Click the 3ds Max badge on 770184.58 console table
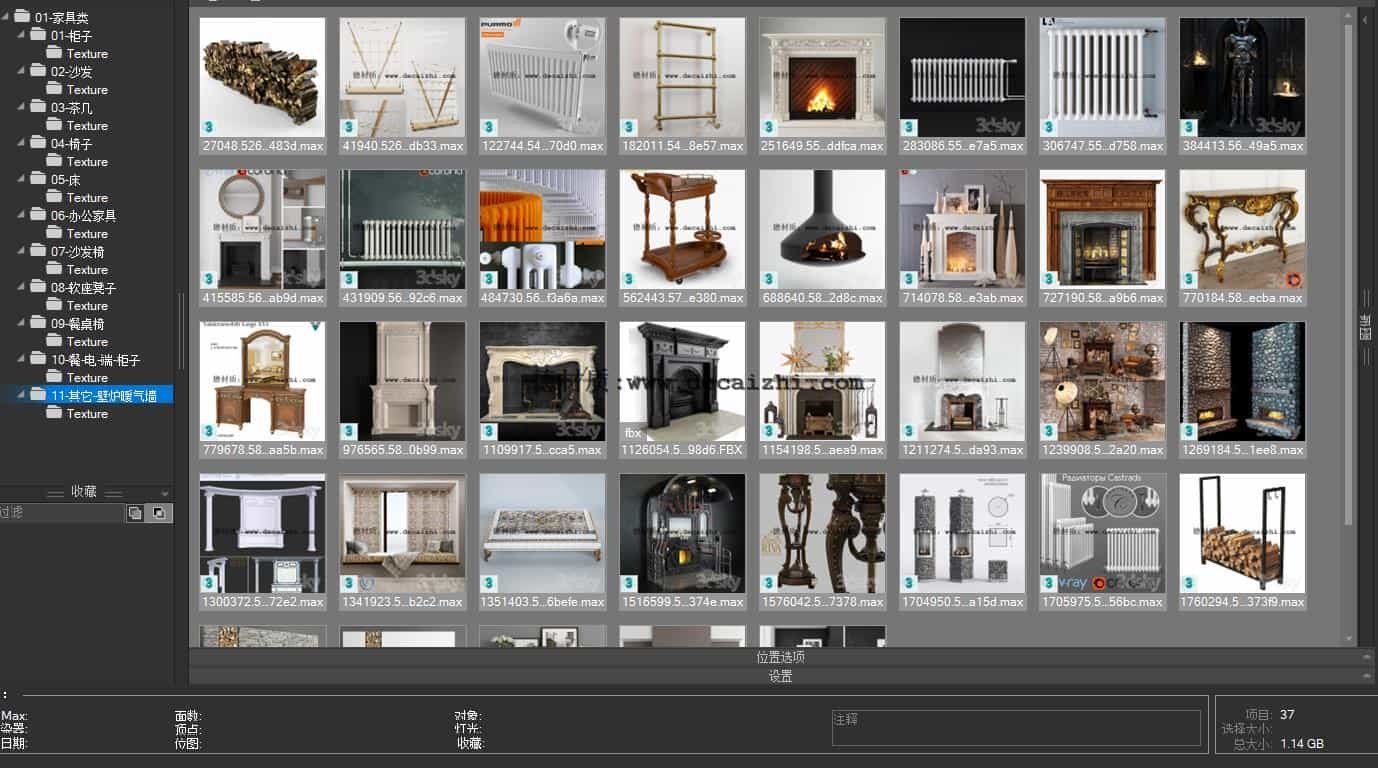1378x768 pixels. (x=1188, y=279)
